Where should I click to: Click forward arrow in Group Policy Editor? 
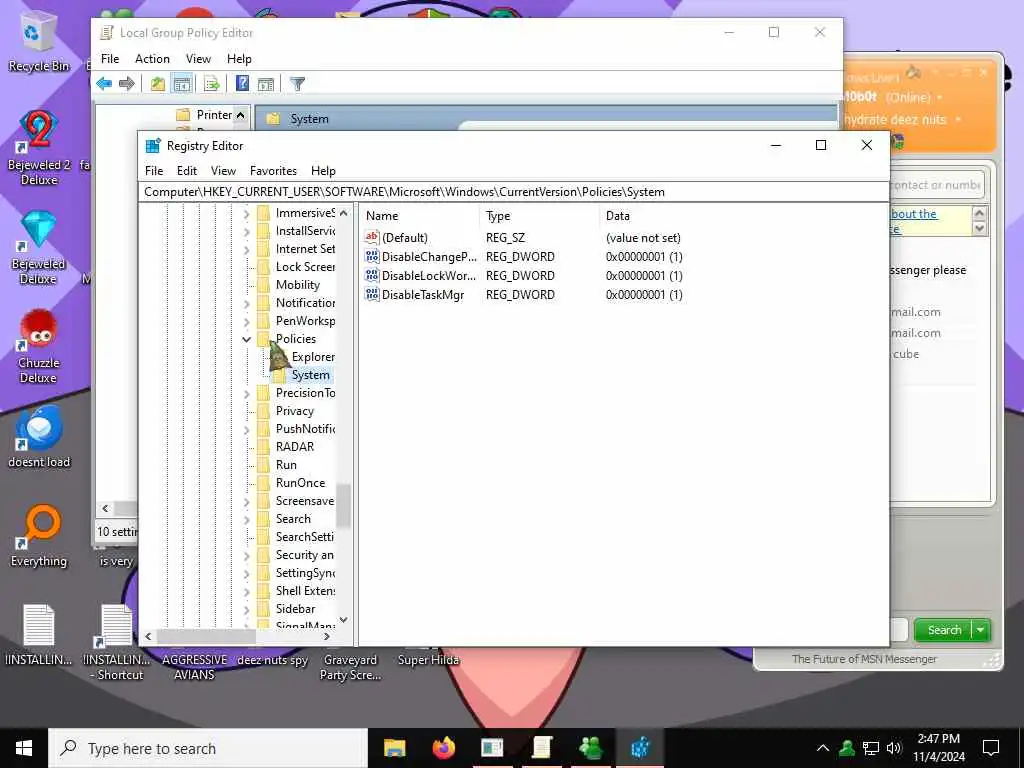[127, 84]
